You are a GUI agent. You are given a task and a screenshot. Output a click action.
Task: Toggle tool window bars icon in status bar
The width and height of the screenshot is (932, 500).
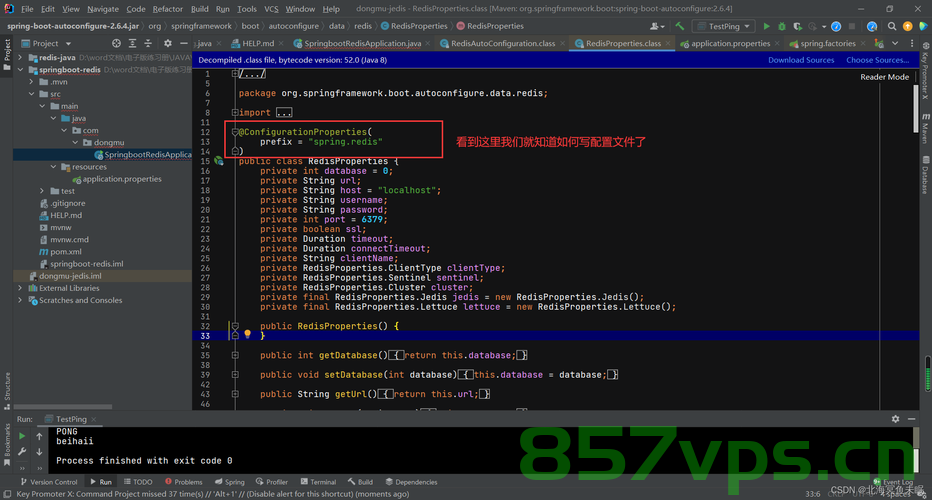7,494
